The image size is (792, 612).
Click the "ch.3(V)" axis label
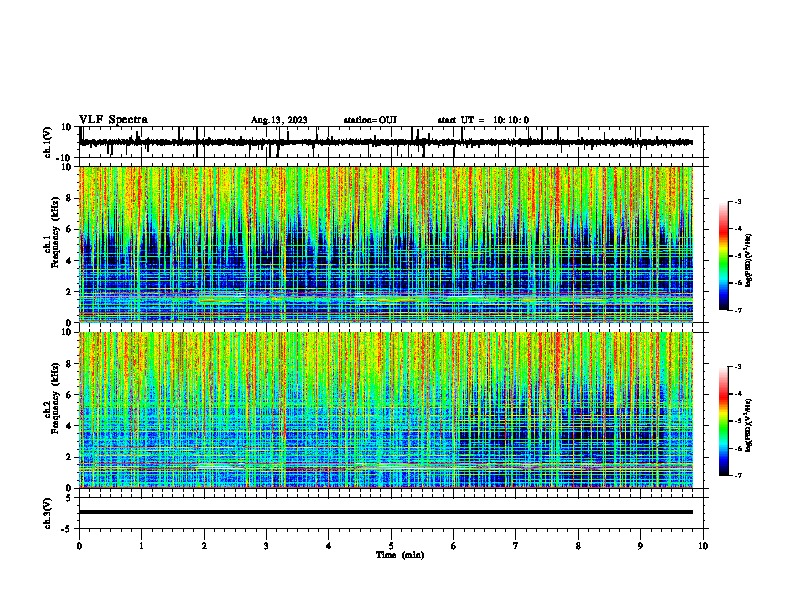(x=48, y=514)
